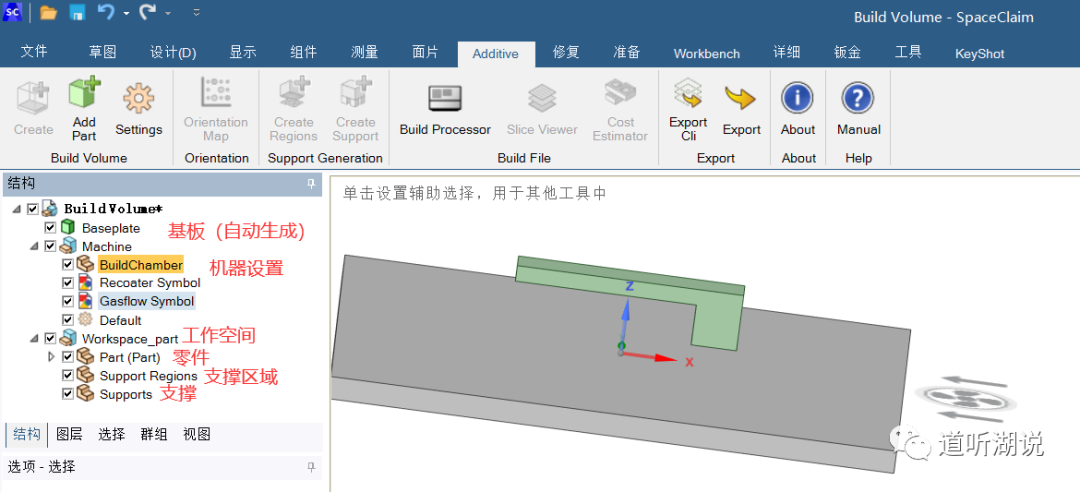Select the Support Regions tree item
Viewport: 1080px width, 492px height.
[x=148, y=376]
